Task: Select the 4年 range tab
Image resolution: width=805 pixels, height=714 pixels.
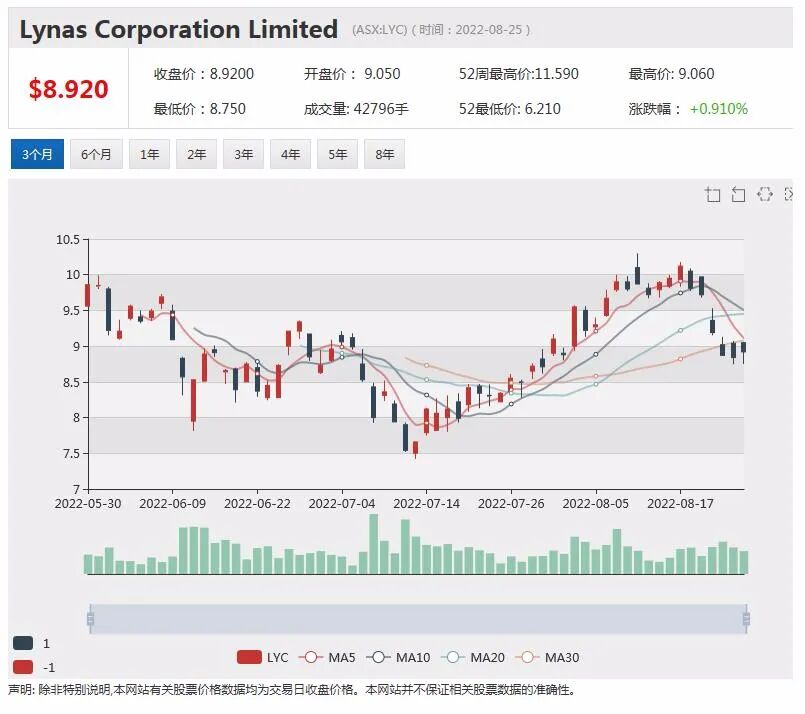Action: [291, 154]
